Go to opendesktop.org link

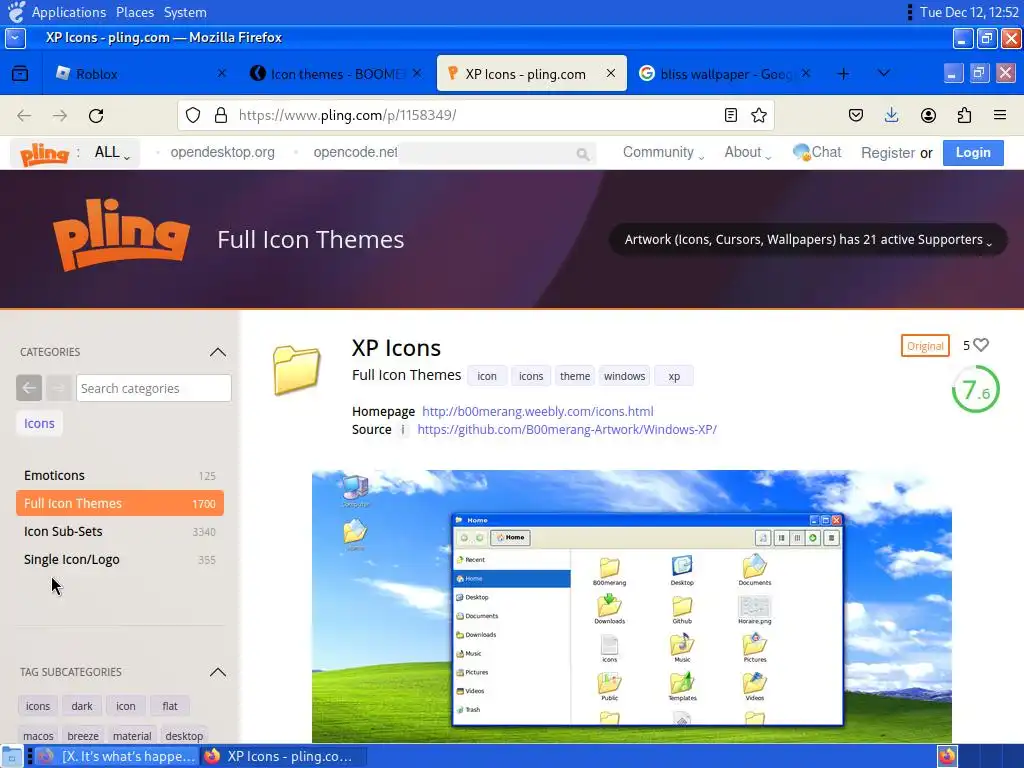(223, 152)
